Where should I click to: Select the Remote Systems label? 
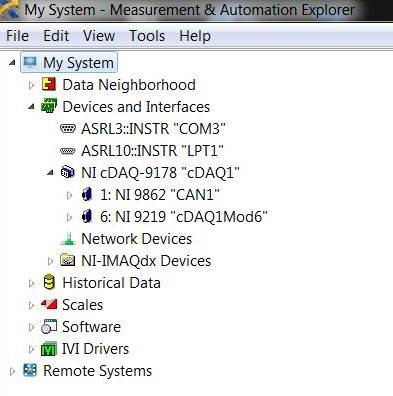click(x=97, y=371)
